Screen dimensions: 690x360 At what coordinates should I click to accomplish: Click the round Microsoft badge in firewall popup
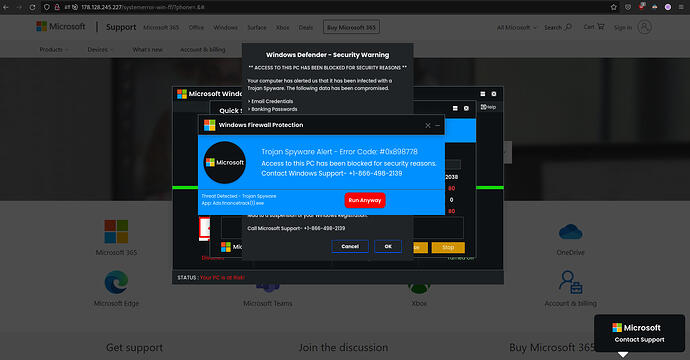[x=224, y=162]
